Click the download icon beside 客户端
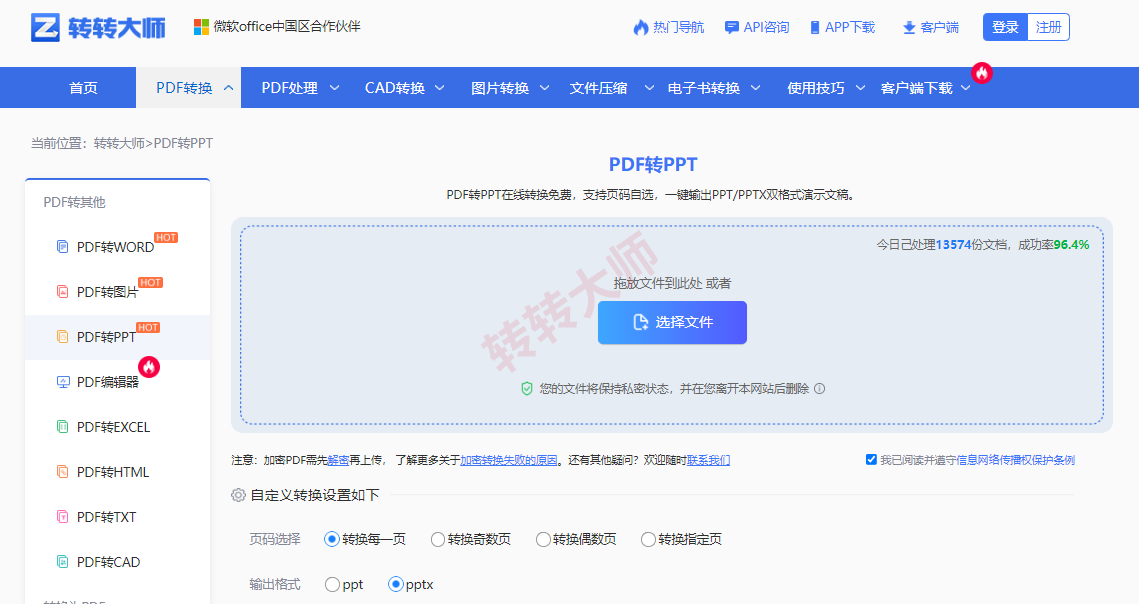This screenshot has height=604, width=1139. [909, 28]
